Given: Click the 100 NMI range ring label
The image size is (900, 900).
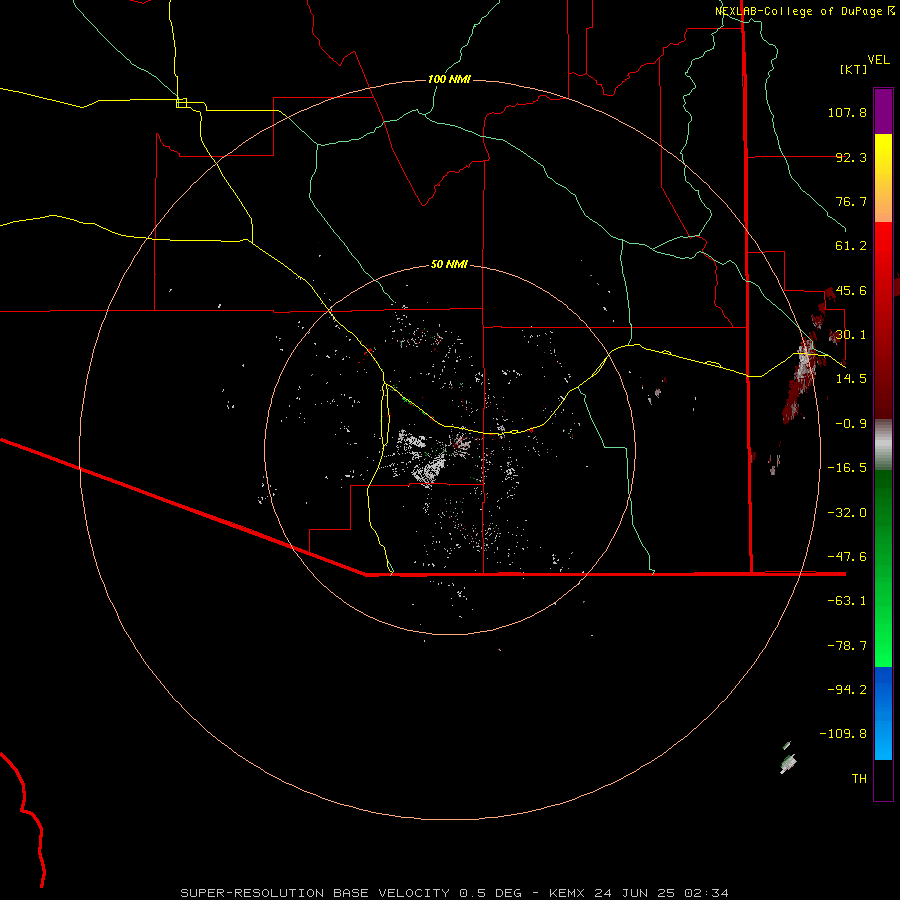Looking at the screenshot, I should pos(449,79).
